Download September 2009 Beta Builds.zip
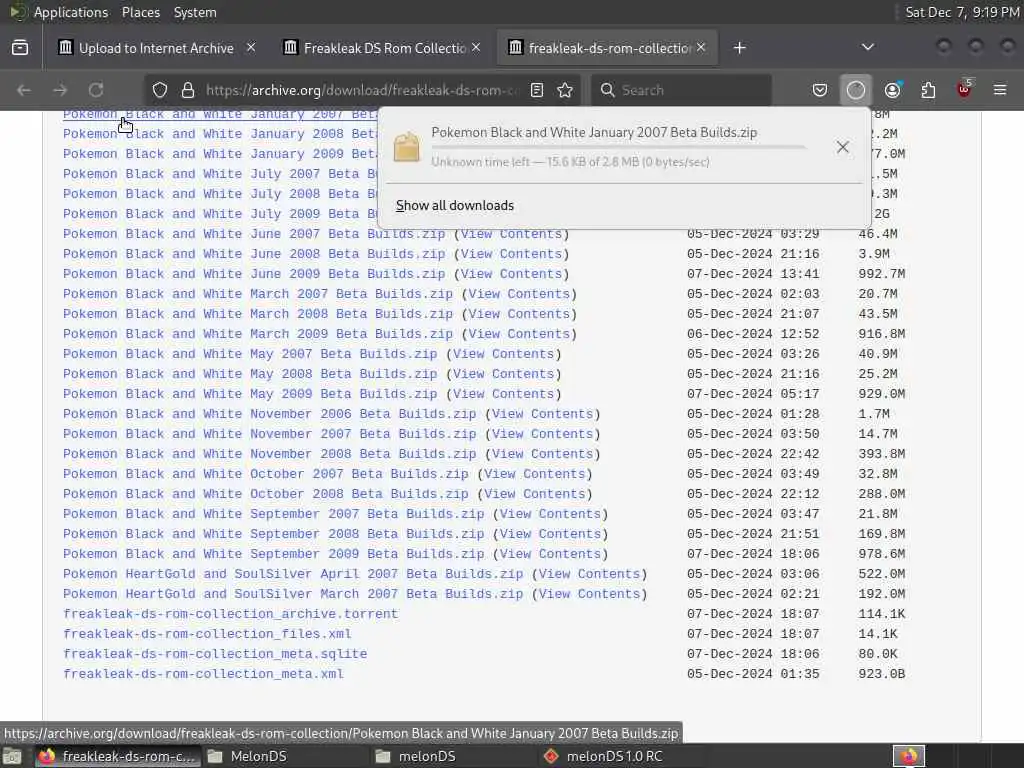The width and height of the screenshot is (1024, 768). (274, 554)
